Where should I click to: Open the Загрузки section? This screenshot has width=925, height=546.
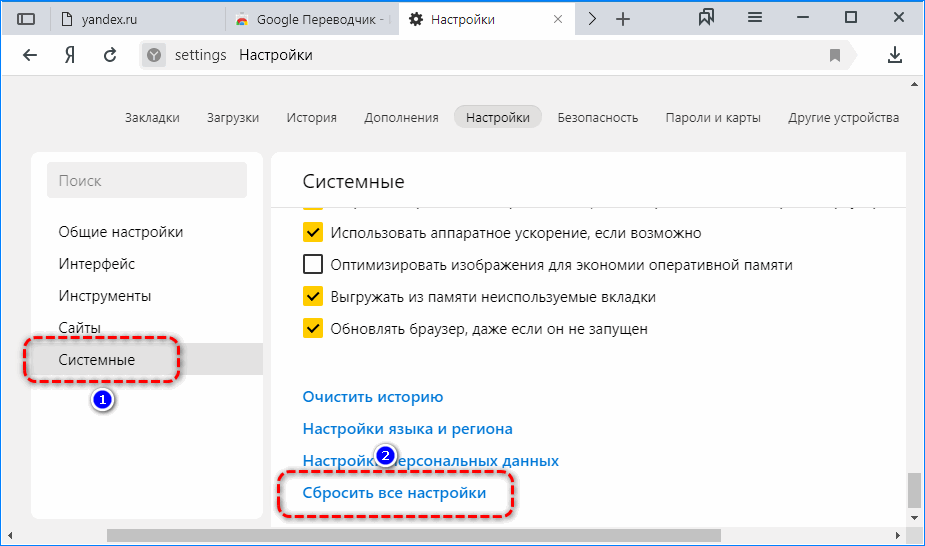coord(233,118)
